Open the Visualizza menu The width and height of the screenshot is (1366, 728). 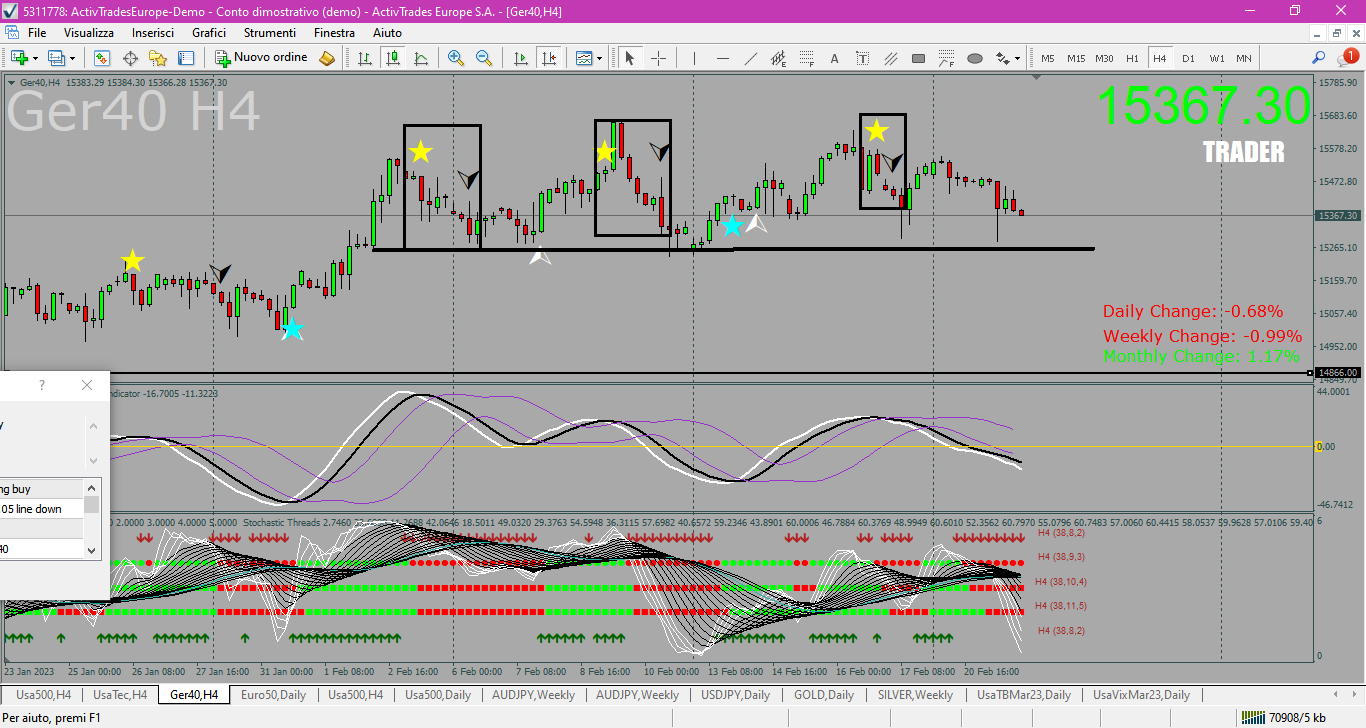click(89, 33)
